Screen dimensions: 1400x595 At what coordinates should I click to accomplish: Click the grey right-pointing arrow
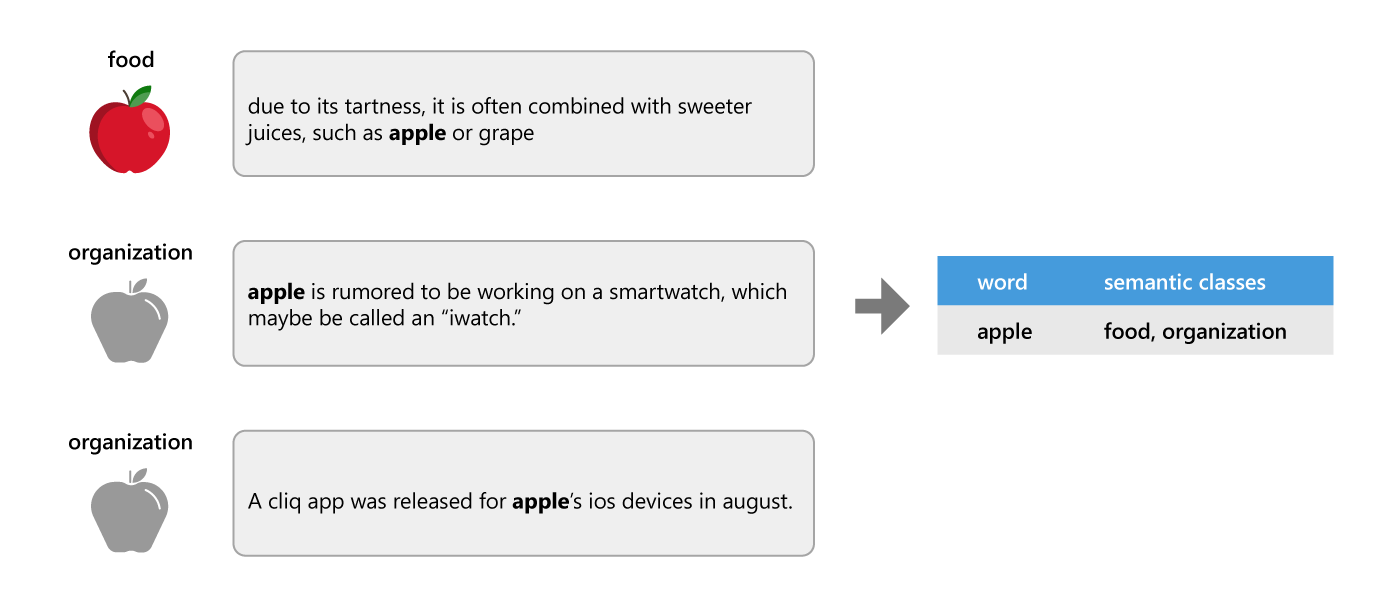click(881, 307)
